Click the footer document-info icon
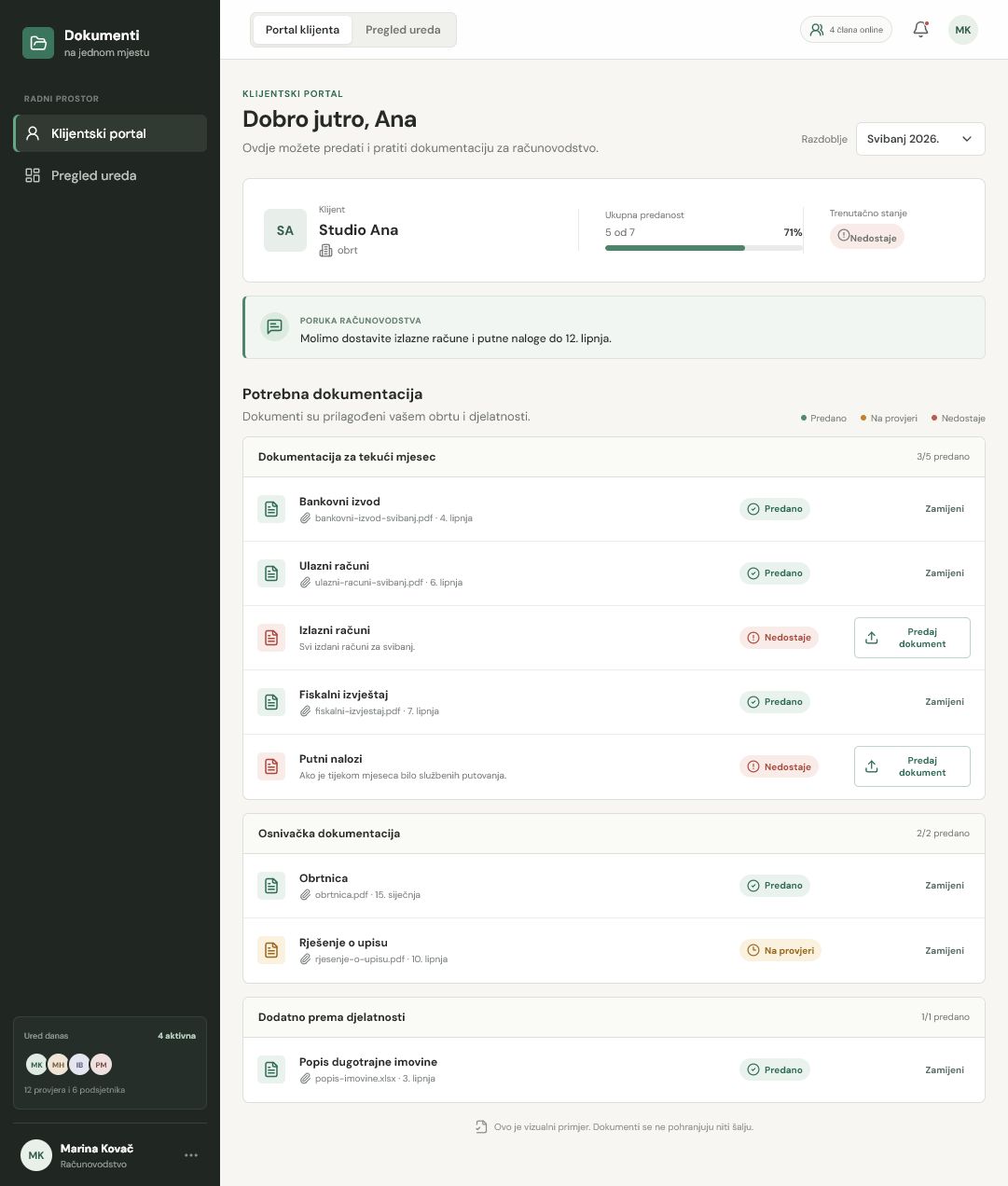1008x1186 pixels. [x=481, y=1127]
